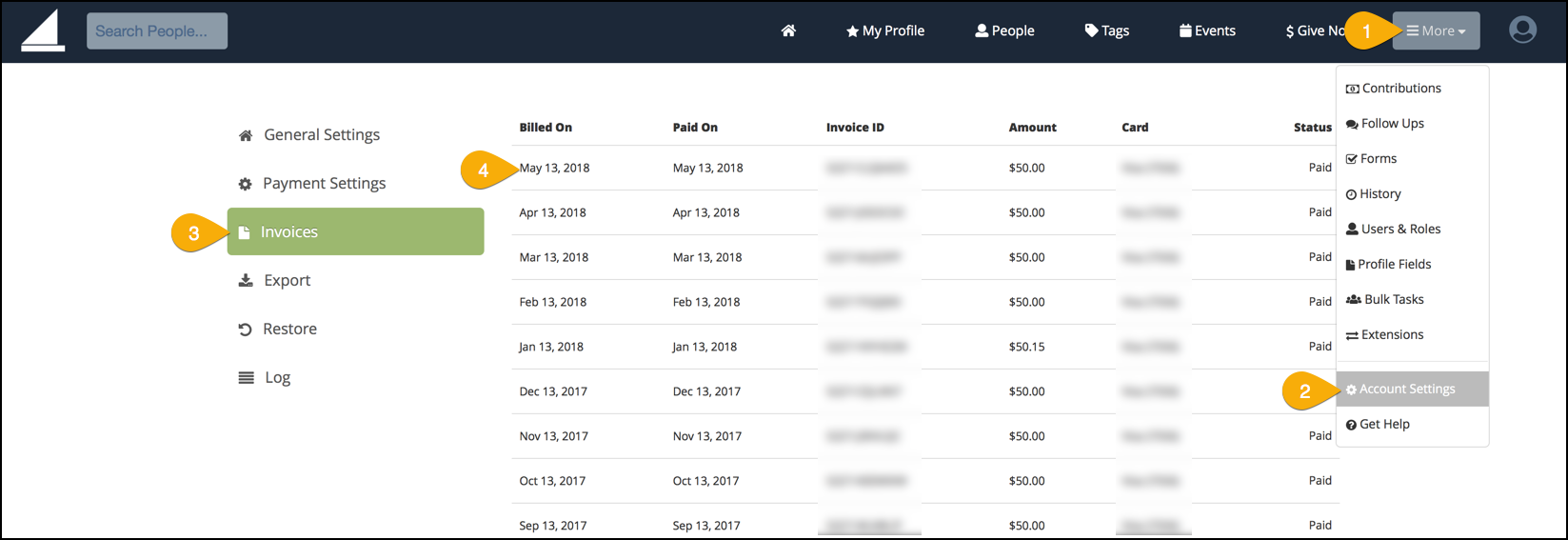The image size is (1568, 540).
Task: Open Users & Roles menu entry
Action: (1399, 230)
